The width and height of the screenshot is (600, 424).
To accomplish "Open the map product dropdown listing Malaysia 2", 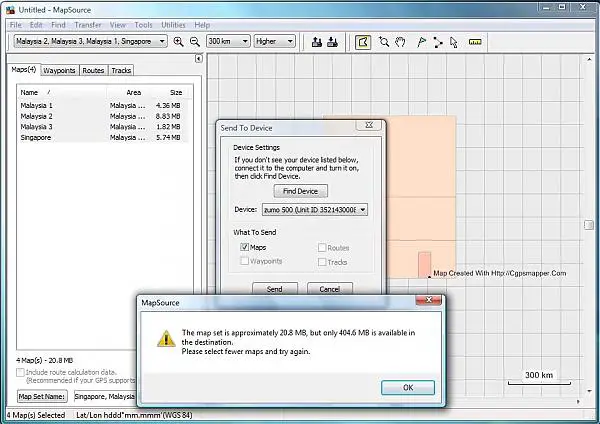I will click(90, 41).
